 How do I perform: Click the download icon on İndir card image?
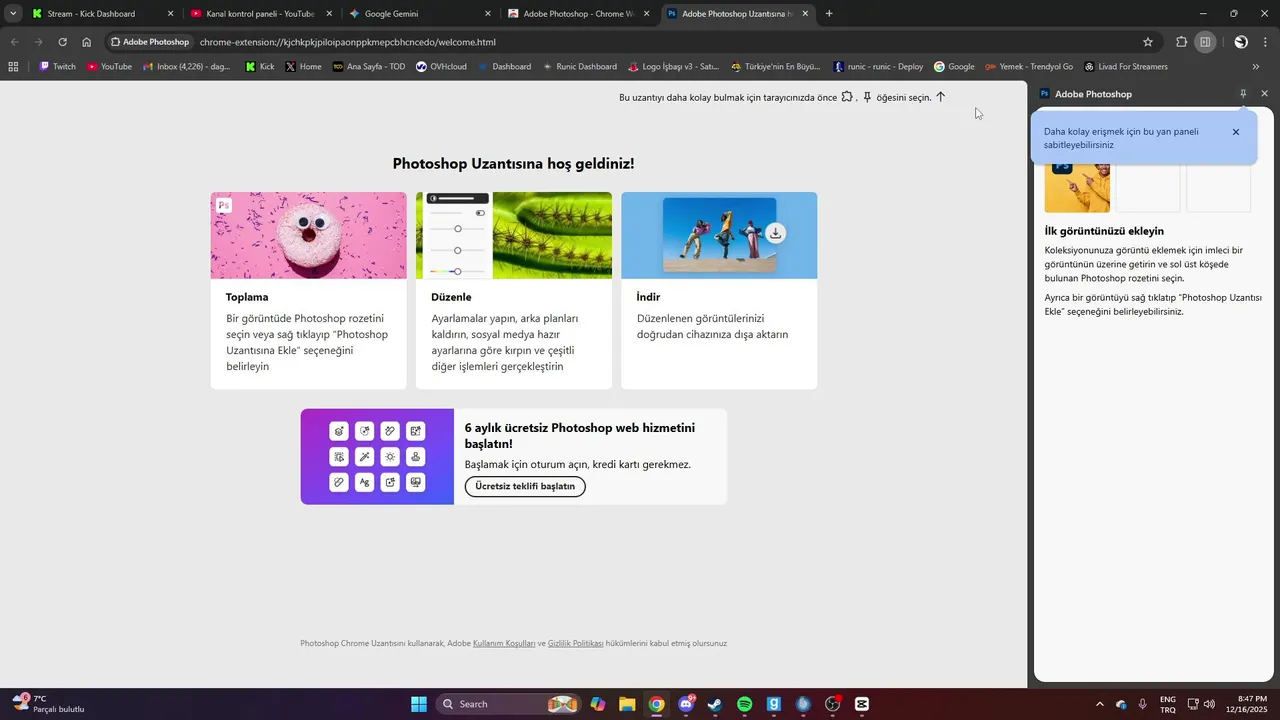(775, 233)
